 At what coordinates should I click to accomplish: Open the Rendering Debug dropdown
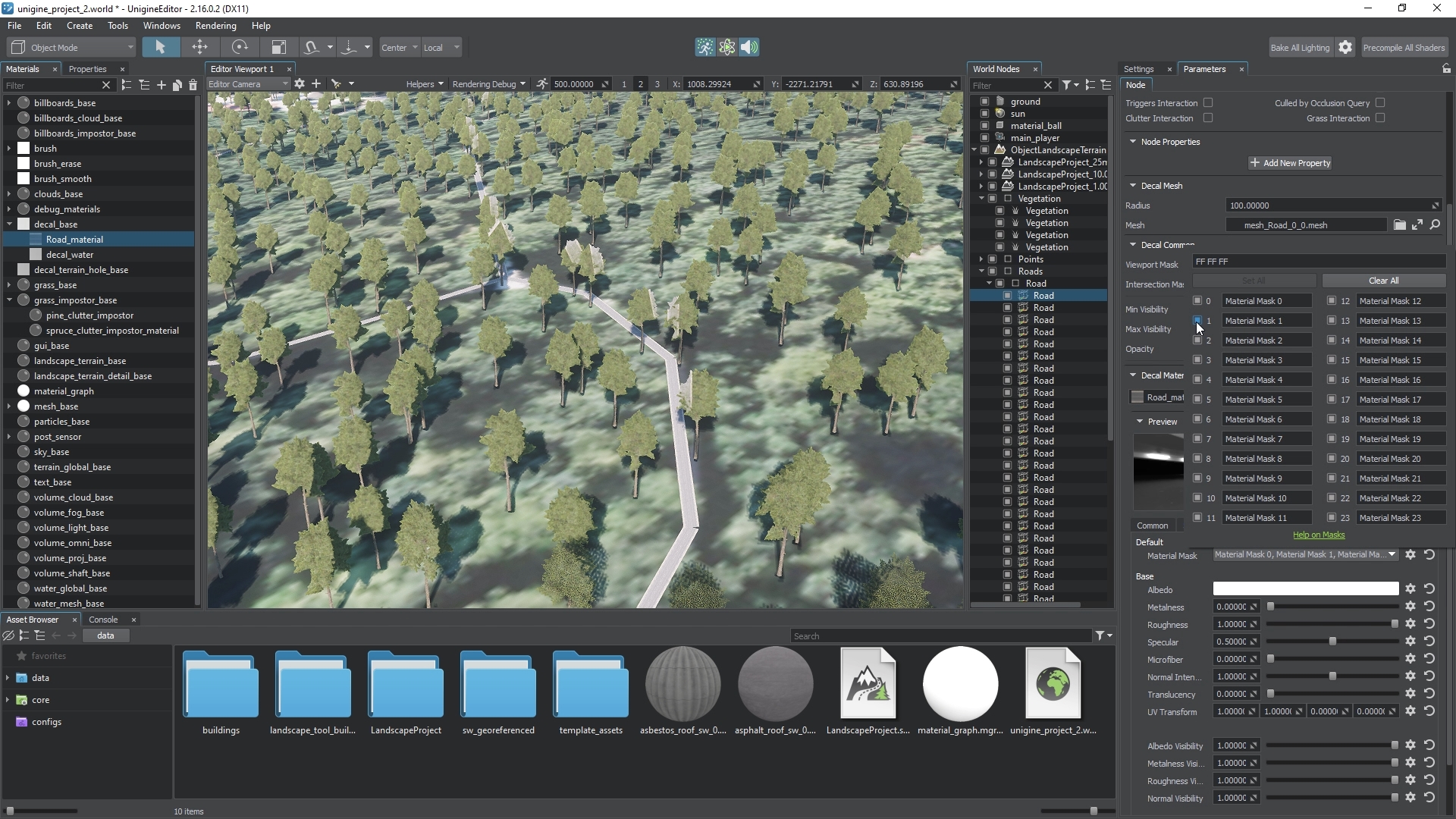(488, 84)
